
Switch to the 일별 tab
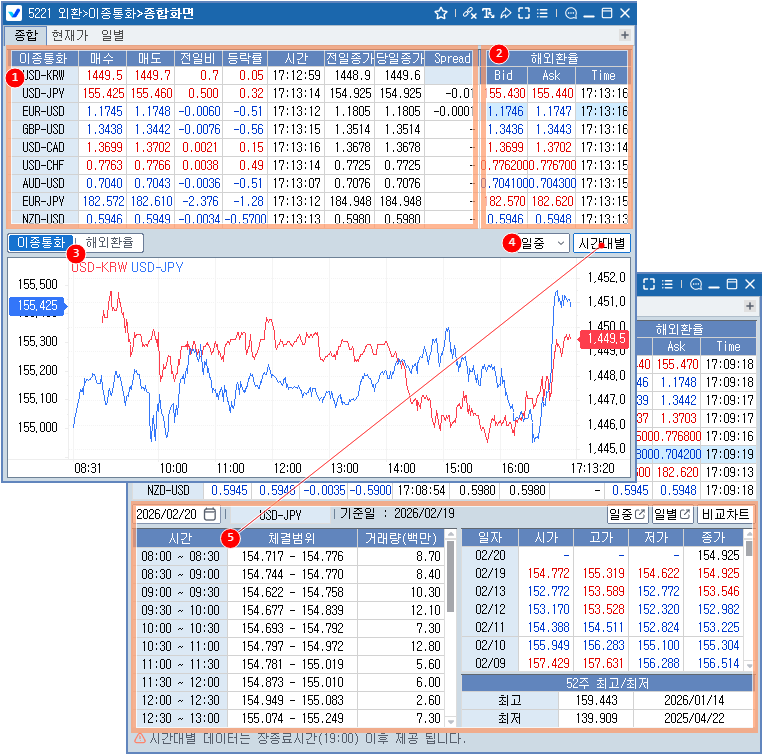pos(113,35)
